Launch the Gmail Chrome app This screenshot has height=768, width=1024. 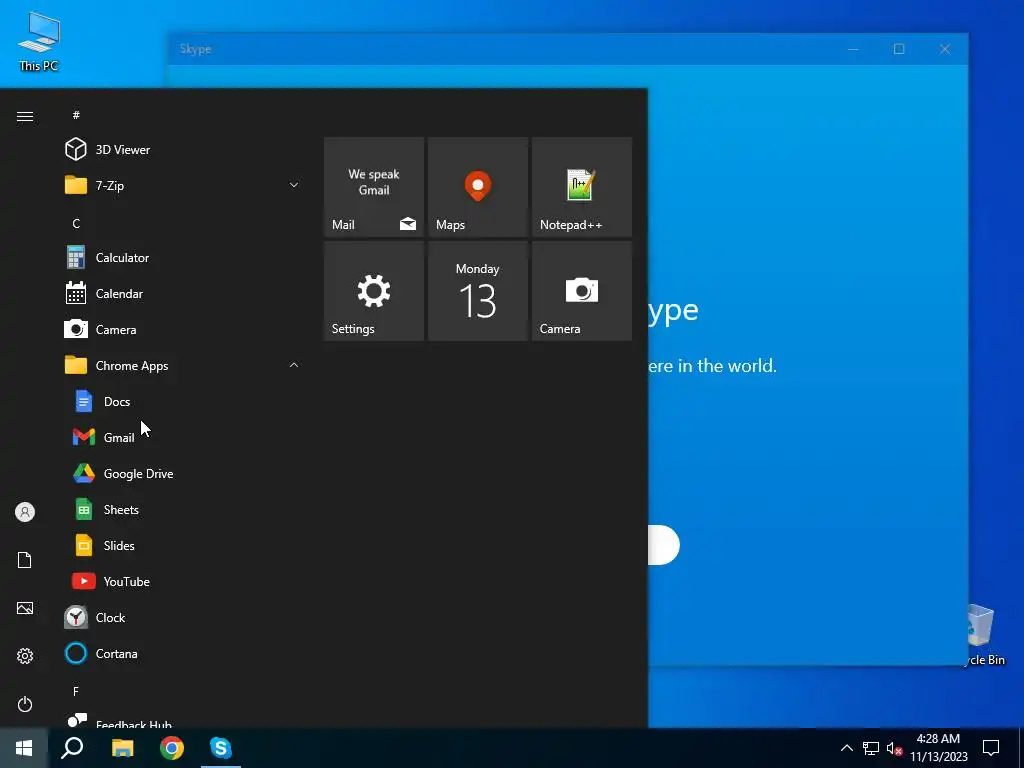point(182,438)
